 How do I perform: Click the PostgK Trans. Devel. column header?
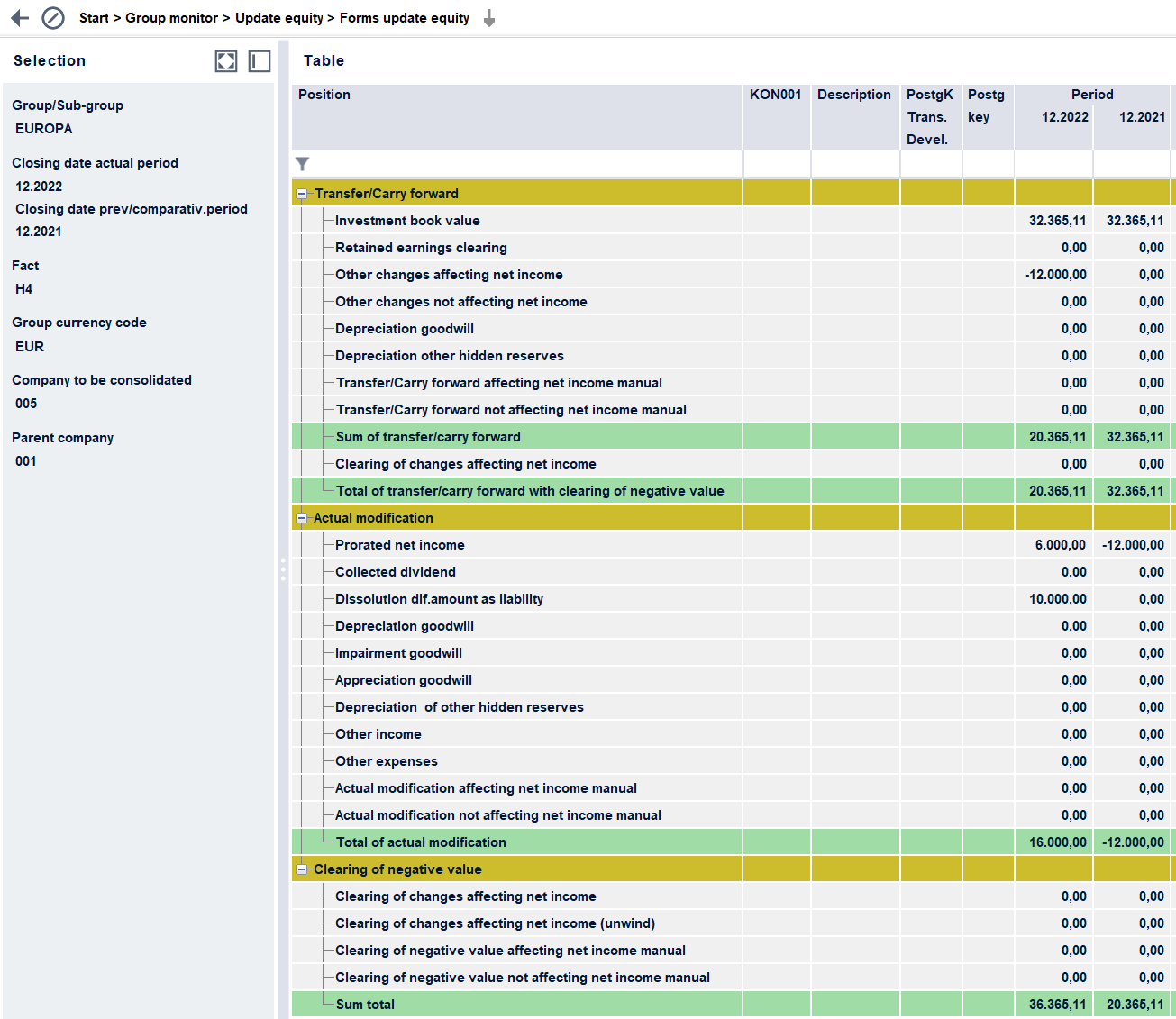tap(931, 117)
